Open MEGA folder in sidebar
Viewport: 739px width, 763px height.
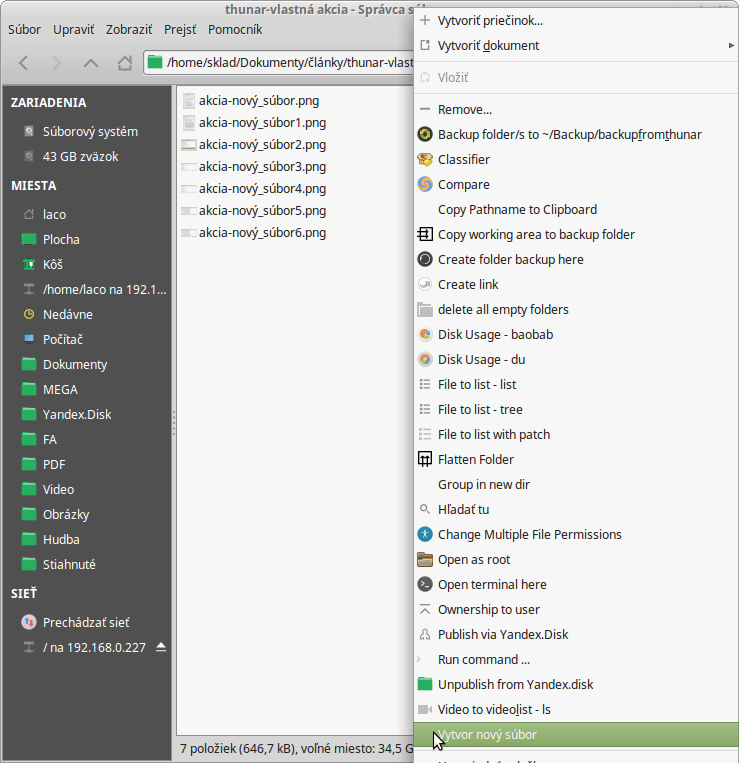coord(87,389)
